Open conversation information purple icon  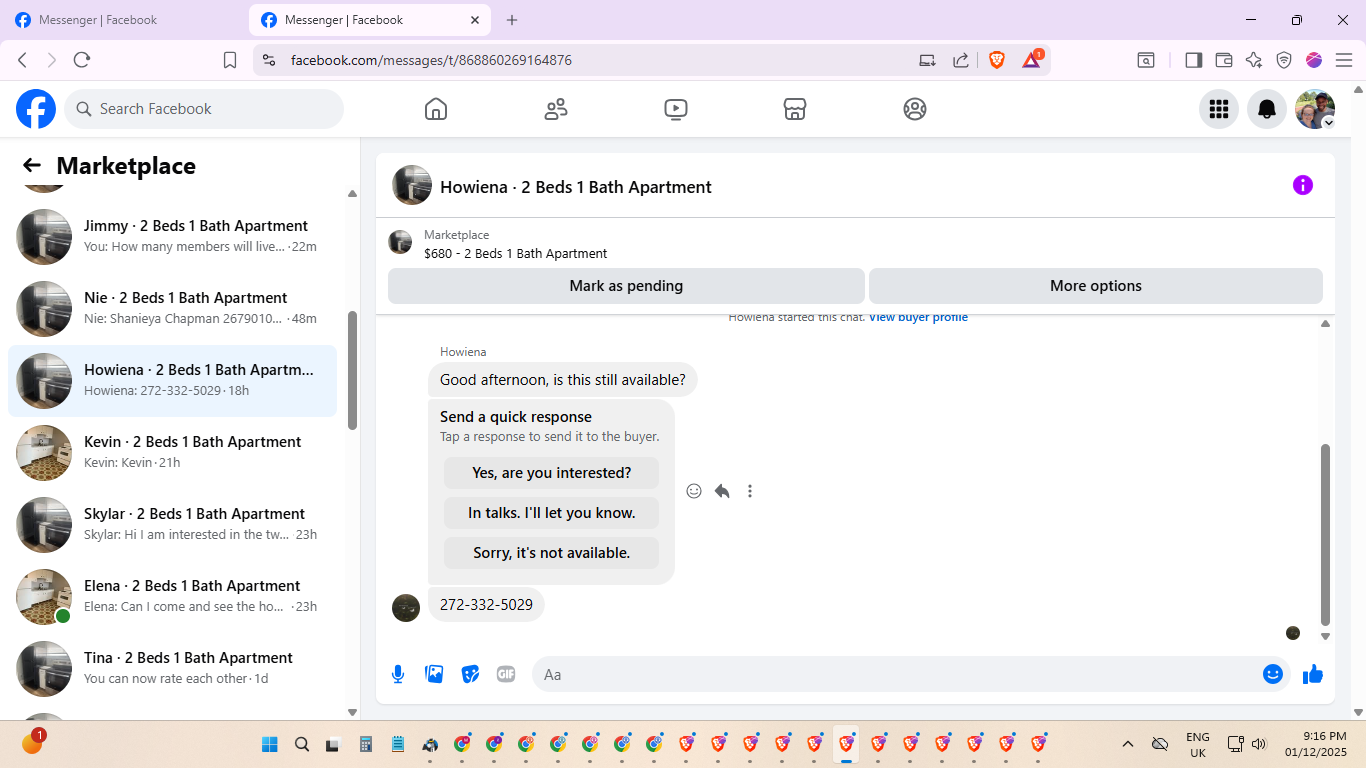tap(1303, 185)
